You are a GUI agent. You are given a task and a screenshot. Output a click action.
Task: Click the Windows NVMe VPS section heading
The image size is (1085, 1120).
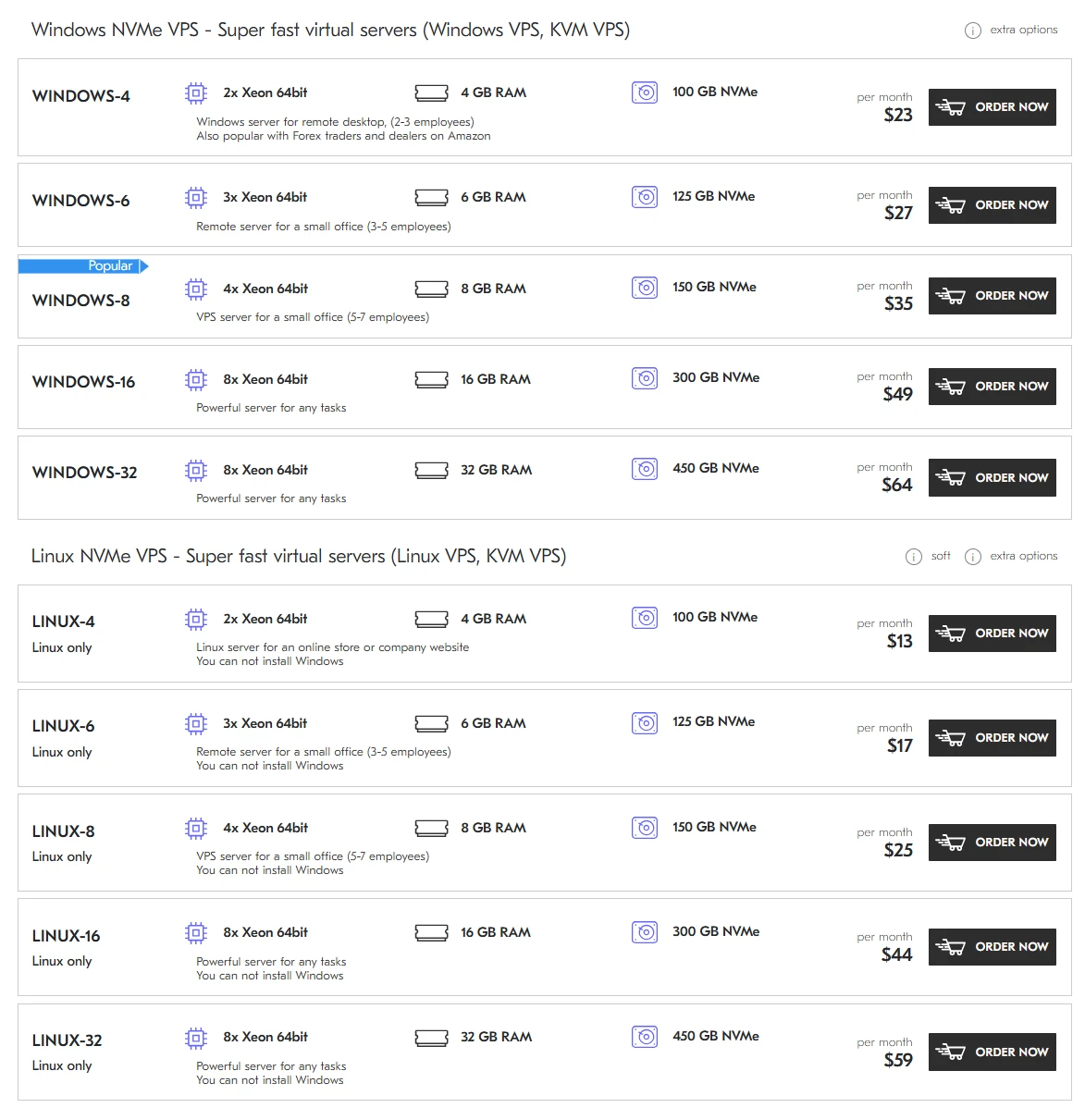(x=331, y=29)
